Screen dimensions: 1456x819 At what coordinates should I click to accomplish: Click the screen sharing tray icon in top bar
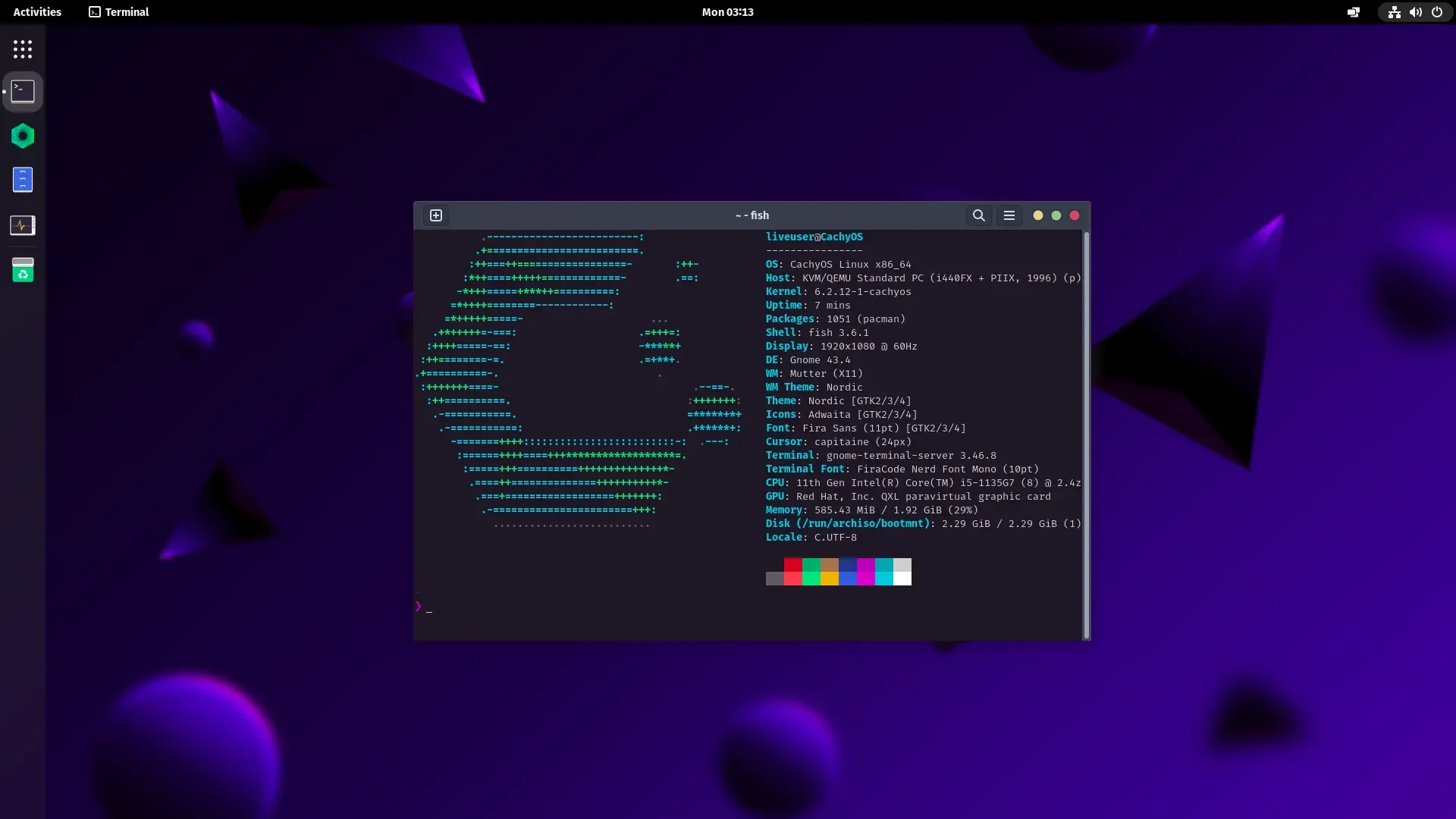coord(1354,12)
